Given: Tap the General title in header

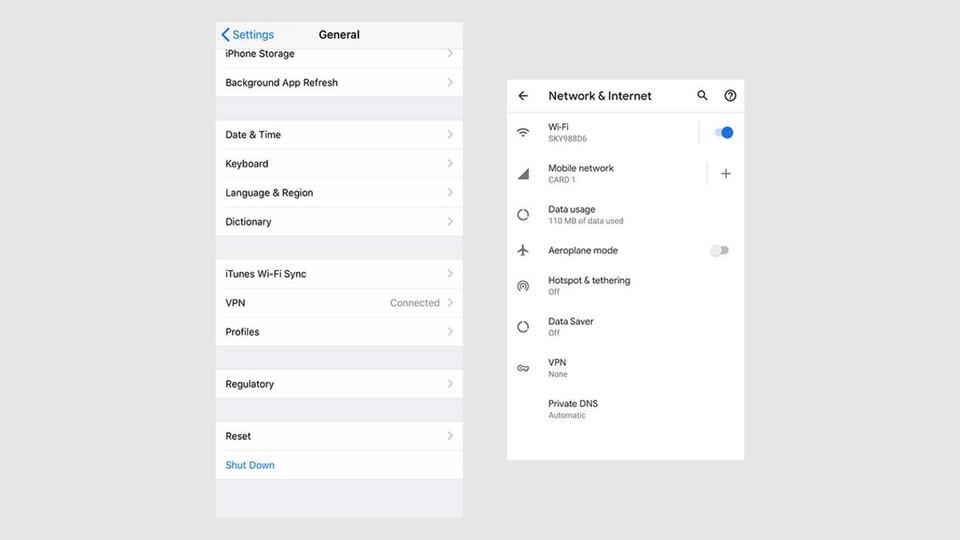Looking at the screenshot, I should pyautogui.click(x=339, y=35).
